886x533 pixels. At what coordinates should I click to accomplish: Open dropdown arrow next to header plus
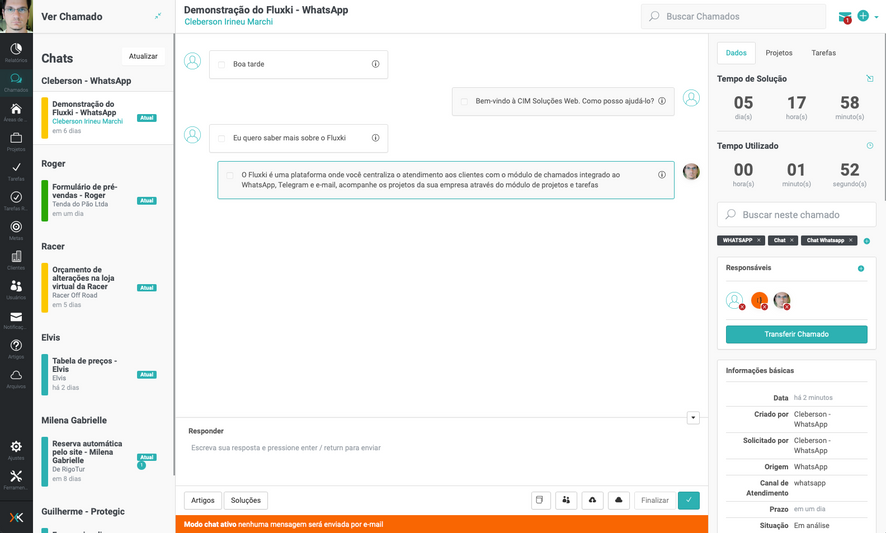[876, 17]
